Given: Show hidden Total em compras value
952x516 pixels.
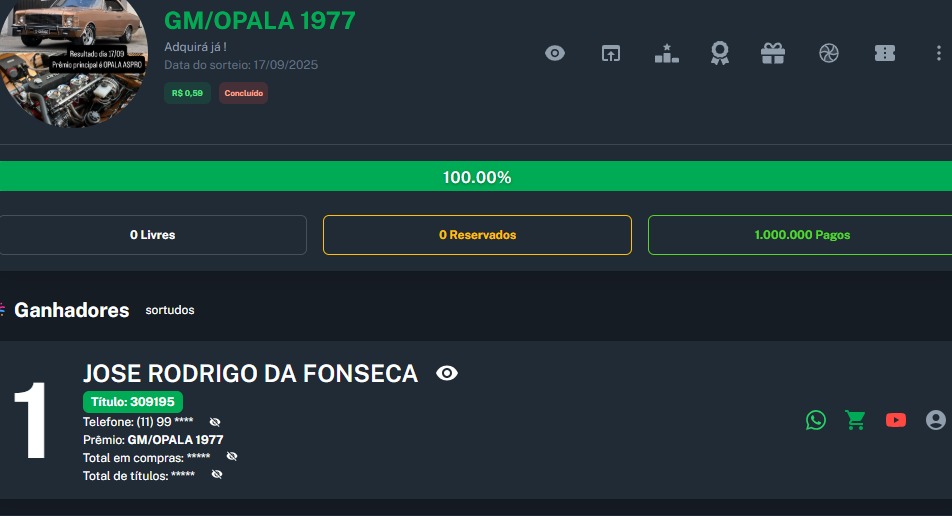Looking at the screenshot, I should 232,456.
